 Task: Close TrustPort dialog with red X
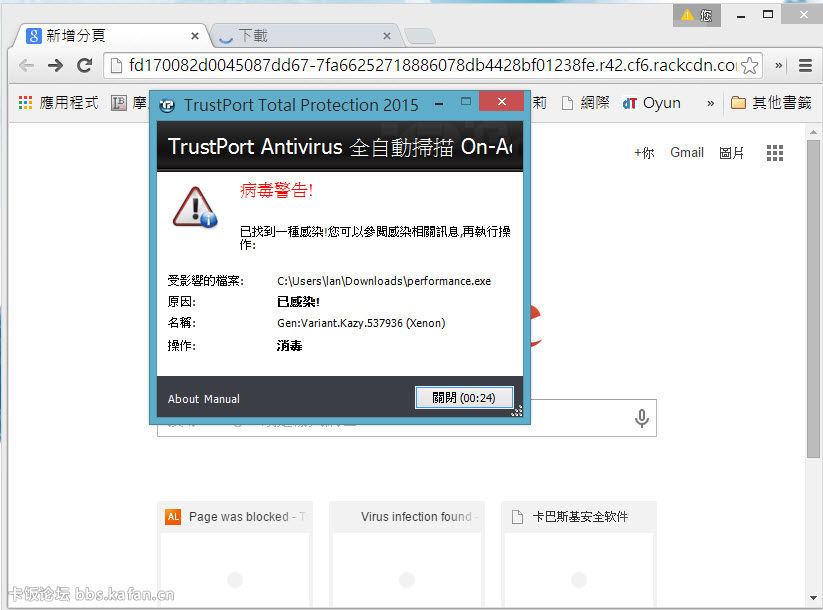[501, 101]
